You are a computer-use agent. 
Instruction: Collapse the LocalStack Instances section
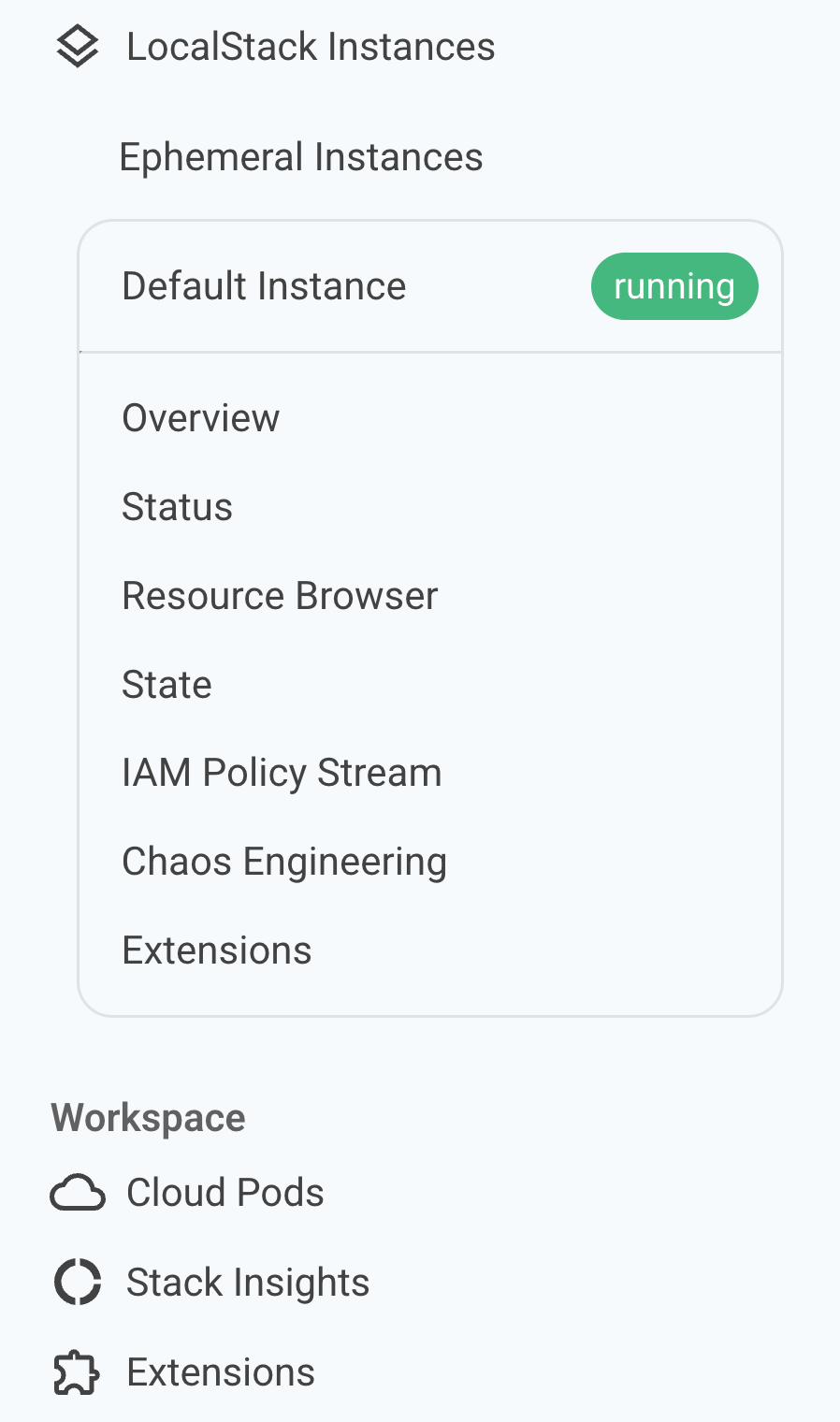(x=312, y=45)
